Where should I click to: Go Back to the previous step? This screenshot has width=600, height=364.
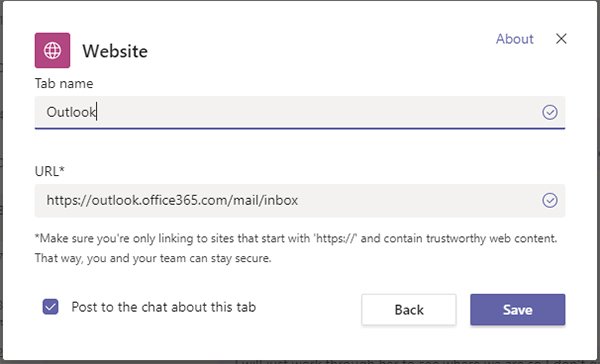[409, 310]
